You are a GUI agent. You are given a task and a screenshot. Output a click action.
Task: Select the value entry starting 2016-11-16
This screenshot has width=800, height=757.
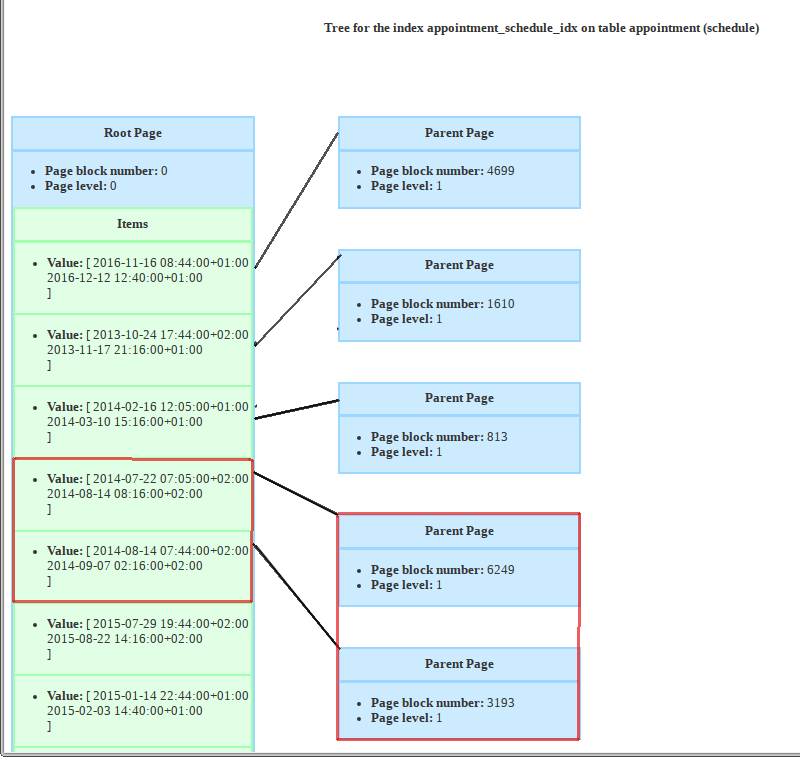(132, 278)
